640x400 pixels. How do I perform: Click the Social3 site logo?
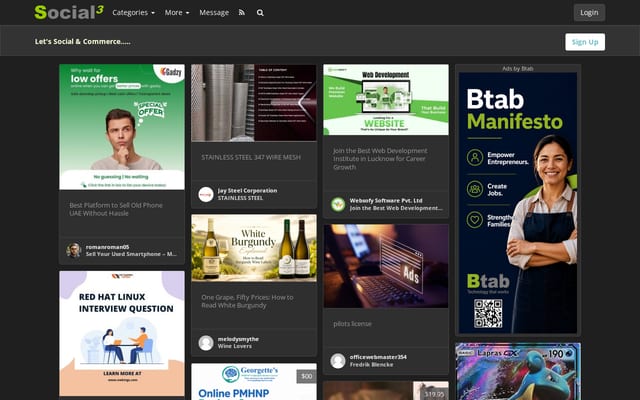tap(69, 12)
